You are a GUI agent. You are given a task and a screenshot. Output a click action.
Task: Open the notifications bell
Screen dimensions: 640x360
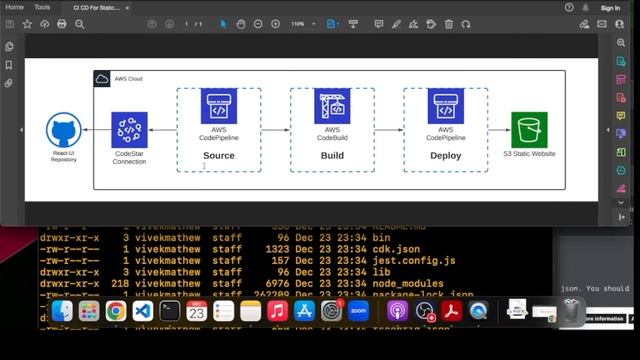click(585, 7)
